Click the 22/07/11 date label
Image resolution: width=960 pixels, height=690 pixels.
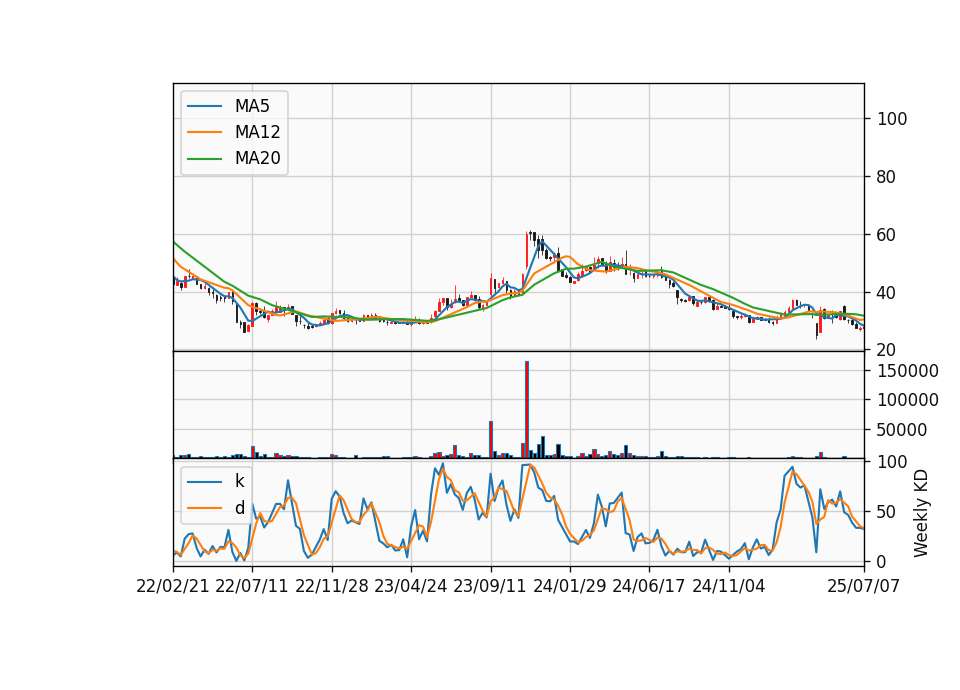click(252, 586)
